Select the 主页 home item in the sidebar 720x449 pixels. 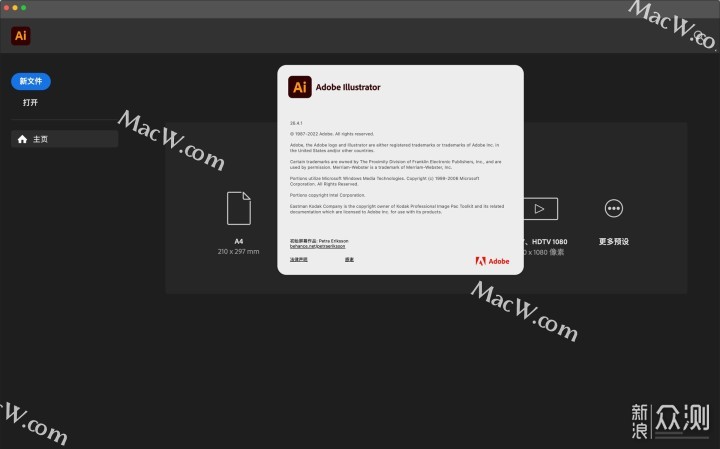click(x=64, y=139)
